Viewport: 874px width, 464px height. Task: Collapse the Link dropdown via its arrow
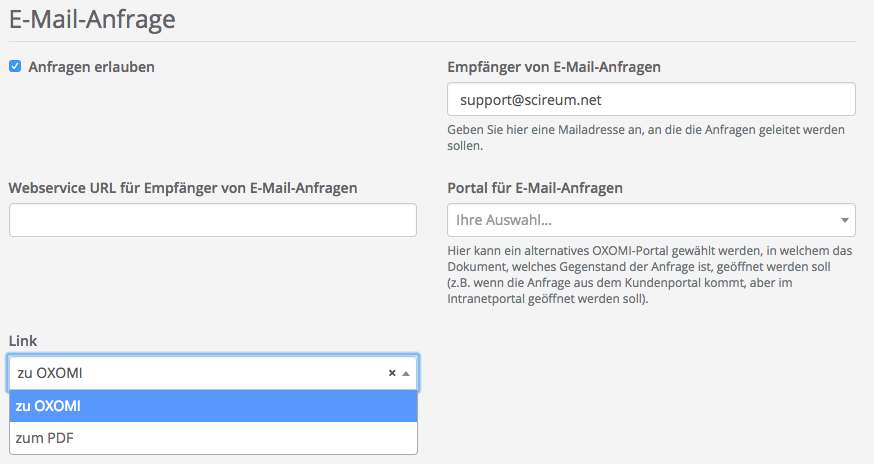click(405, 373)
